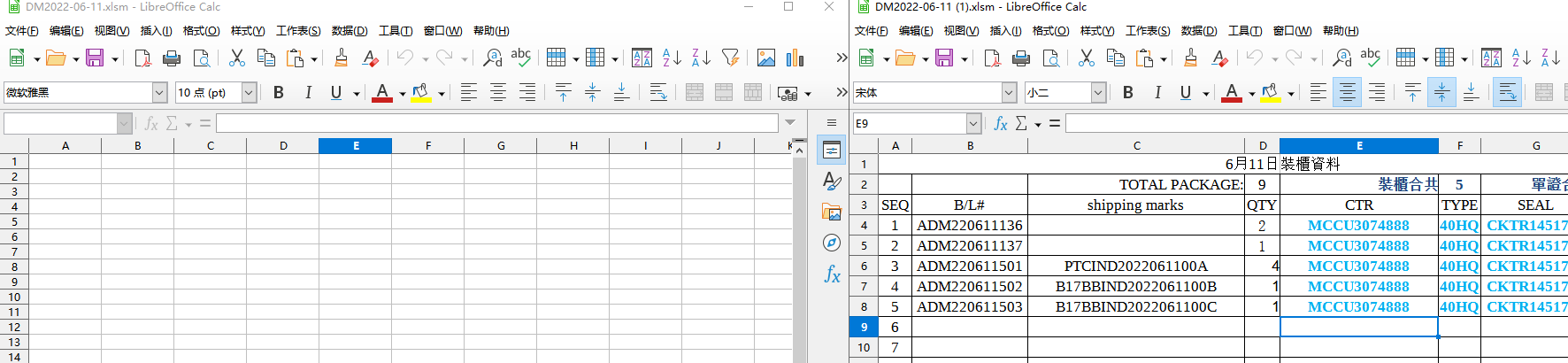
Task: Apply yellow background color in left window
Action: [x=421, y=92]
